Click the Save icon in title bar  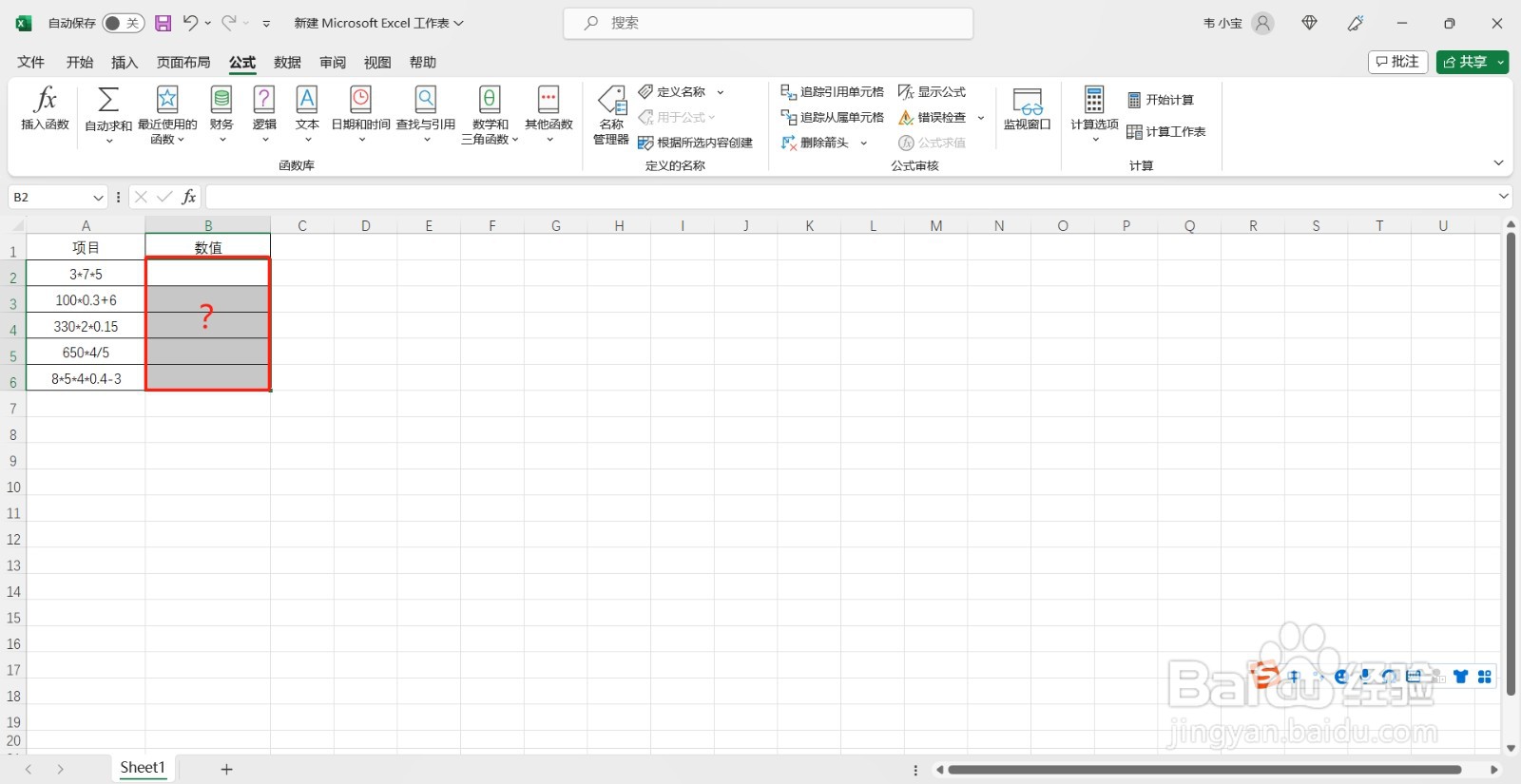click(x=164, y=23)
